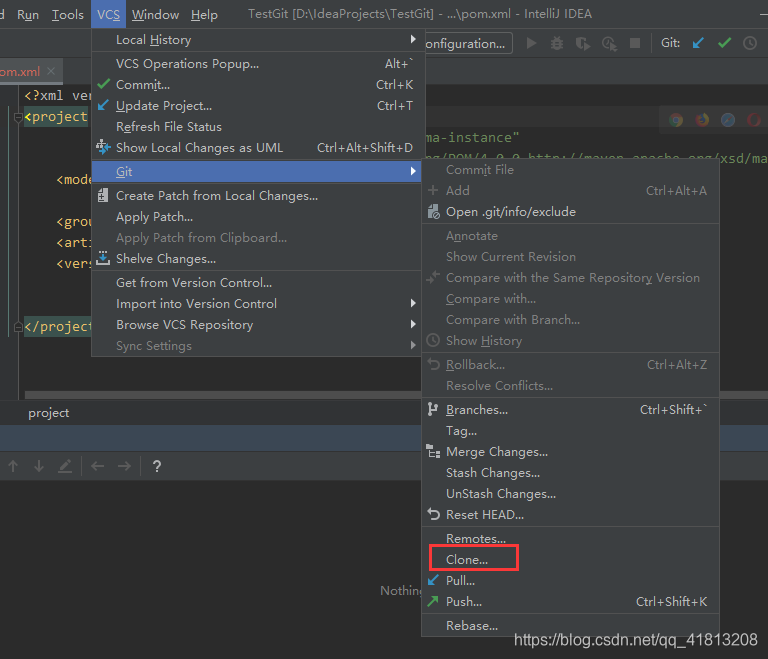Click the VCS menu in menu bar
The height and width of the screenshot is (659, 768).
(108, 15)
